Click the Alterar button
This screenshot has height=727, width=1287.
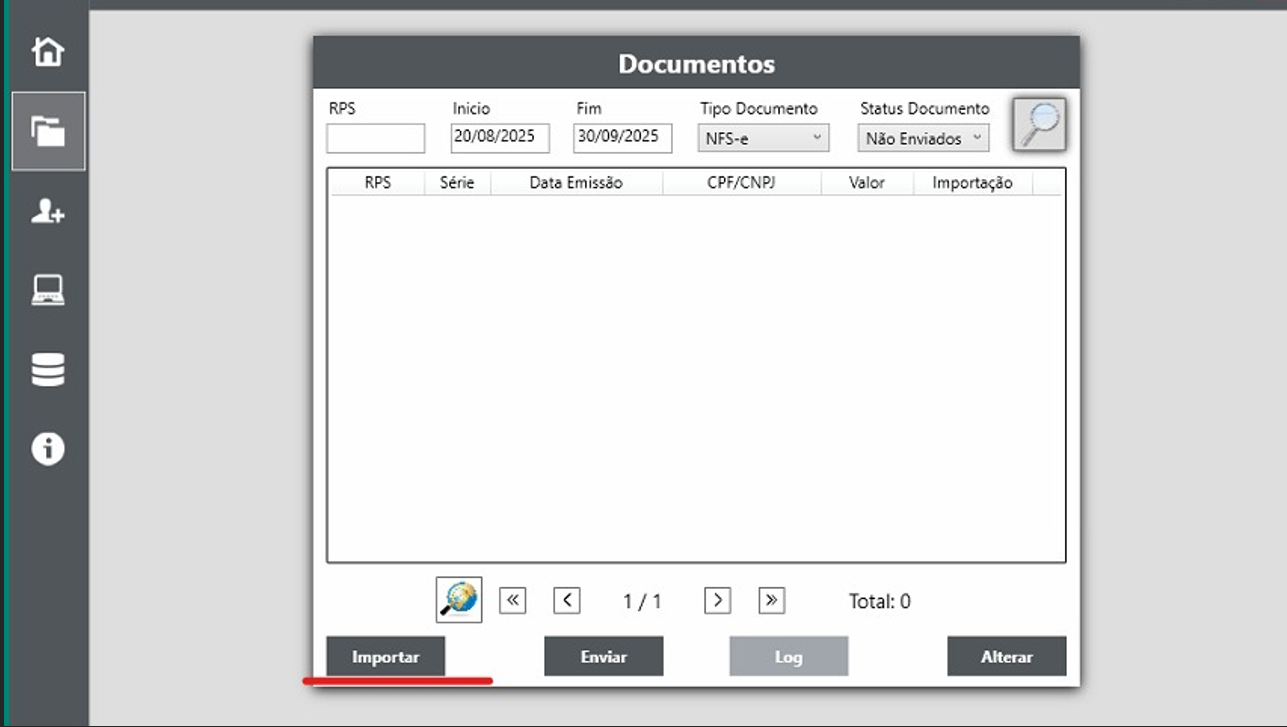pos(1006,657)
